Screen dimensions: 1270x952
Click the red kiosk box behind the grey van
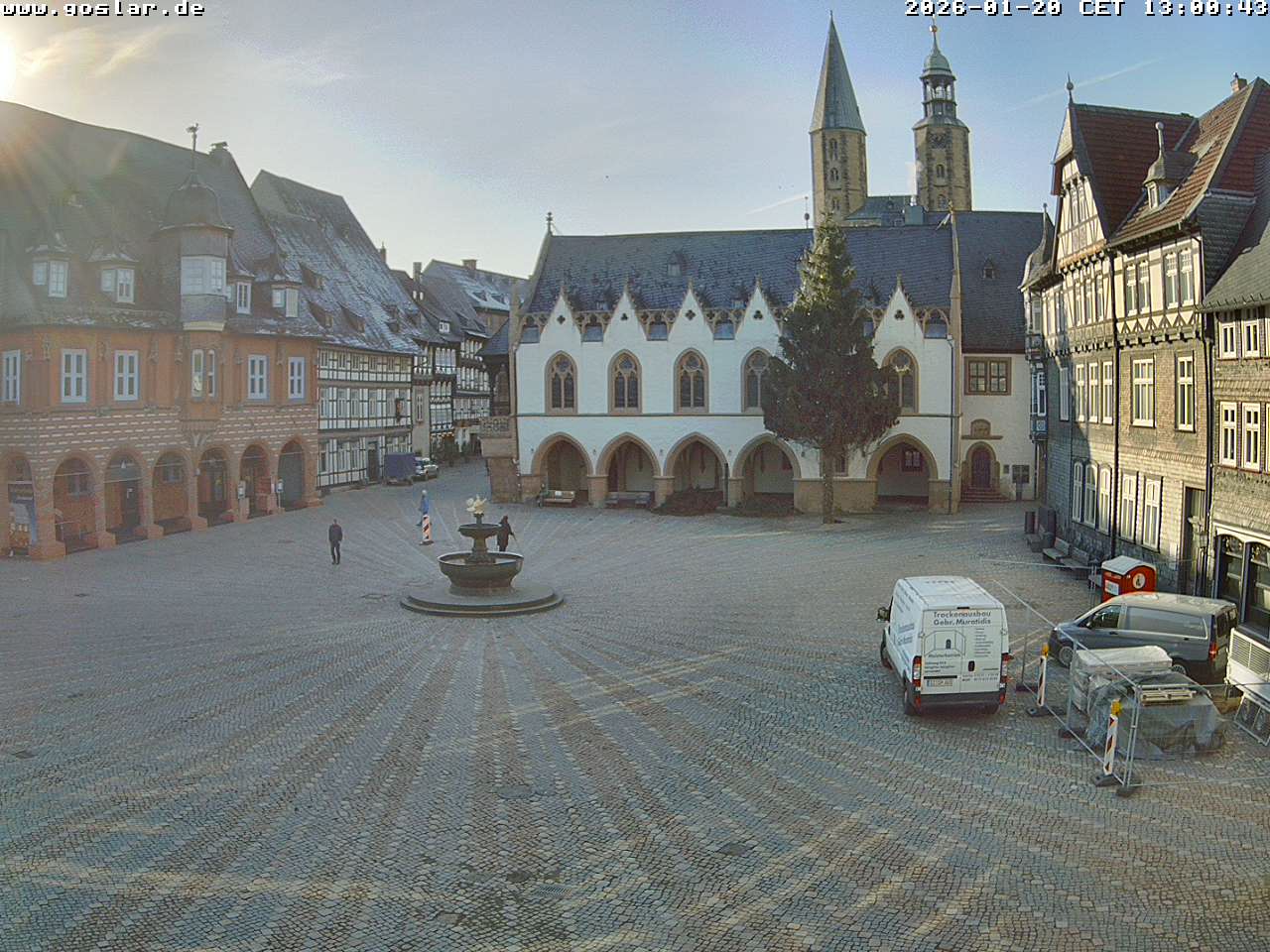pyautogui.click(x=1128, y=576)
